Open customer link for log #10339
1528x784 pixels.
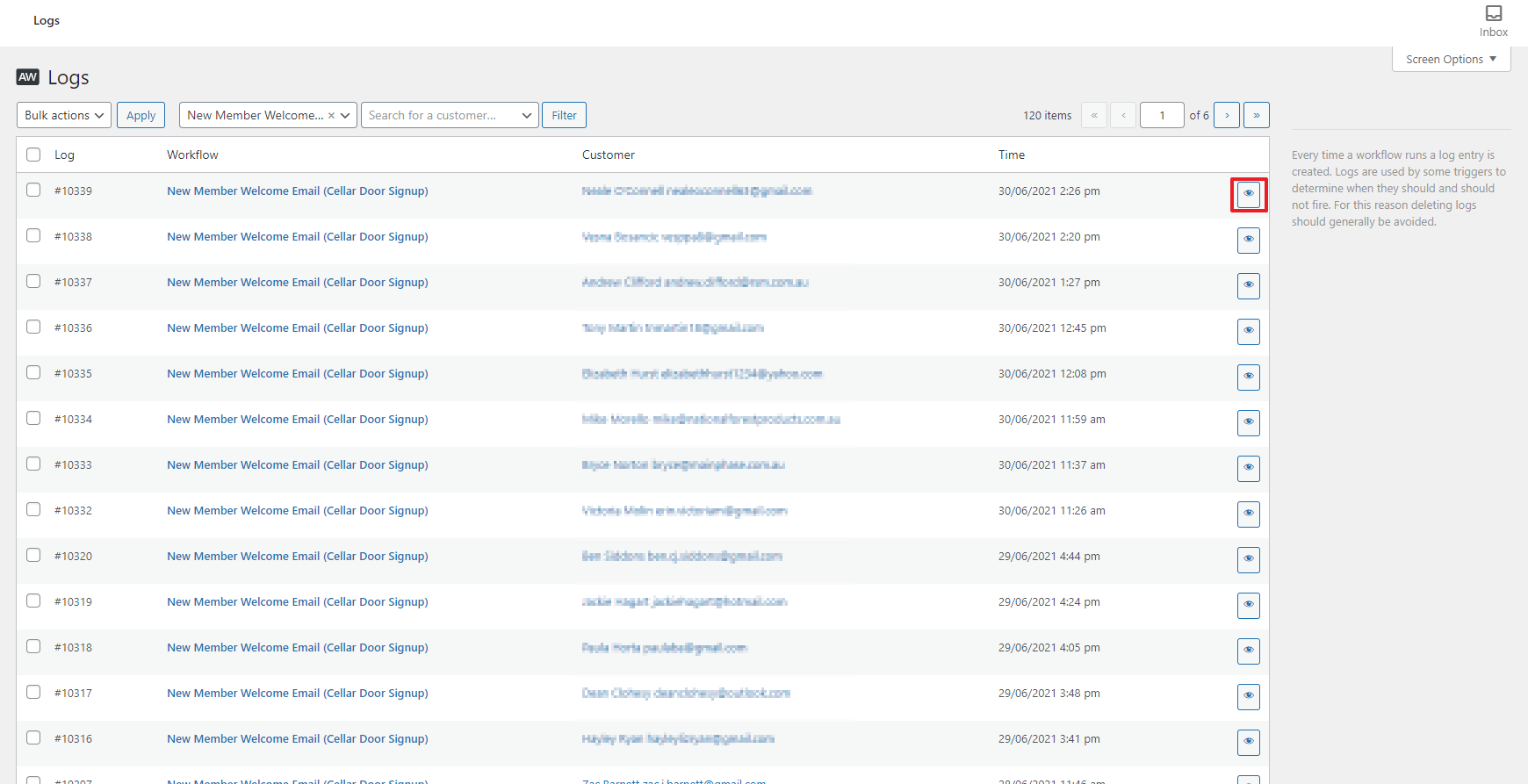(697, 191)
